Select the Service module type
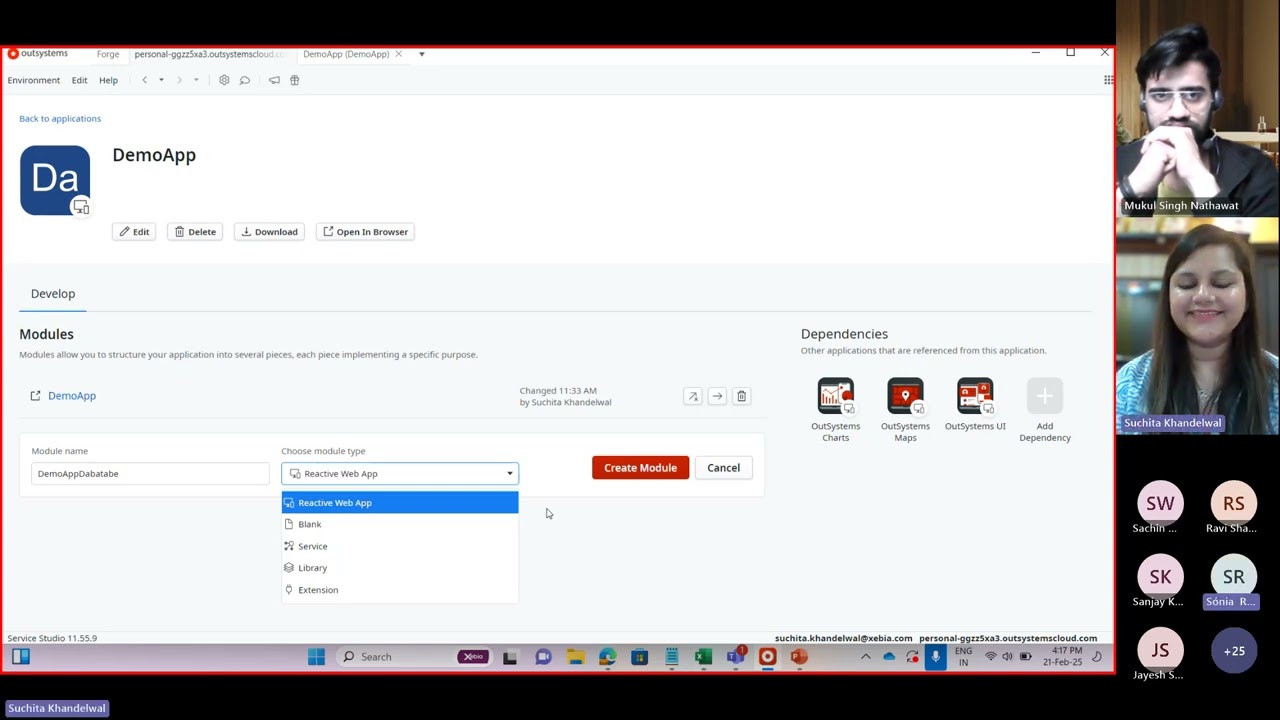Viewport: 1280px width, 720px height. click(400, 546)
